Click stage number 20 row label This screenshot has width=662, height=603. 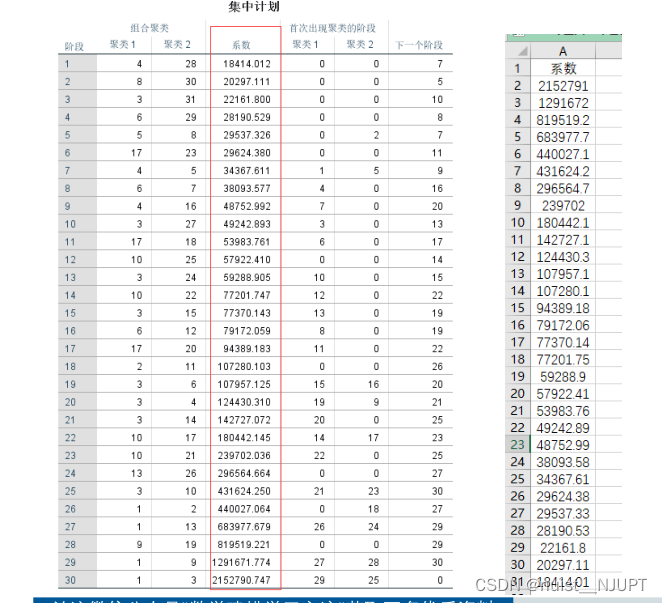pyautogui.click(x=70, y=402)
